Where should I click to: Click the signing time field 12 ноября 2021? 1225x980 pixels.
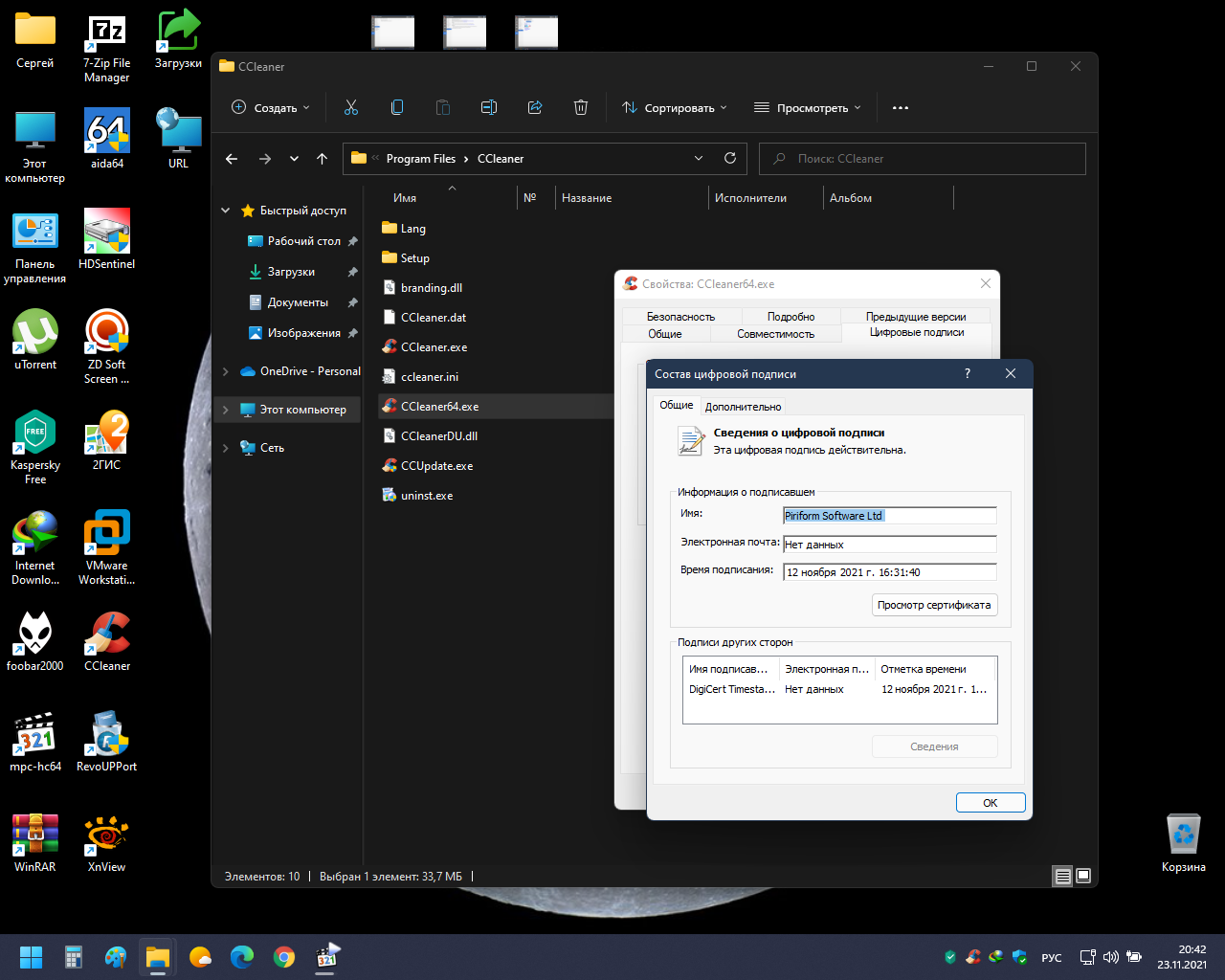point(889,572)
